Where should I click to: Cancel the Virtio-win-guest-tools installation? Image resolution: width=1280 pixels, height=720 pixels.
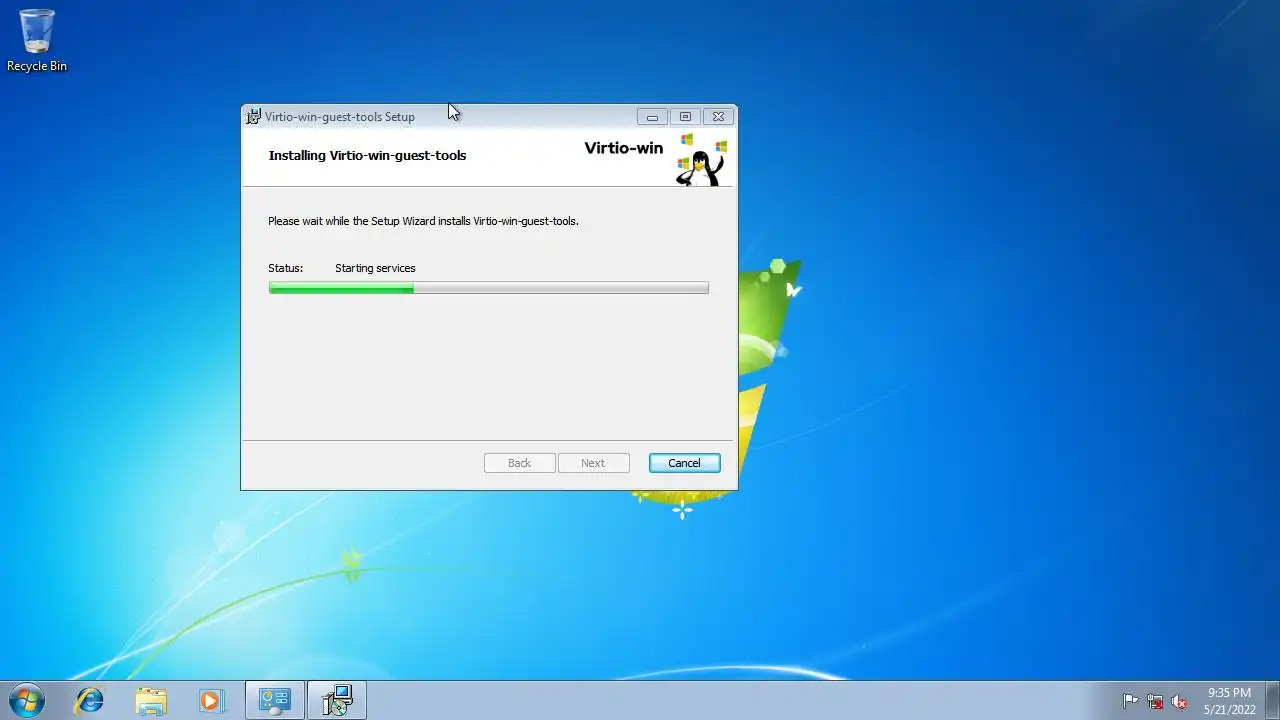point(684,463)
